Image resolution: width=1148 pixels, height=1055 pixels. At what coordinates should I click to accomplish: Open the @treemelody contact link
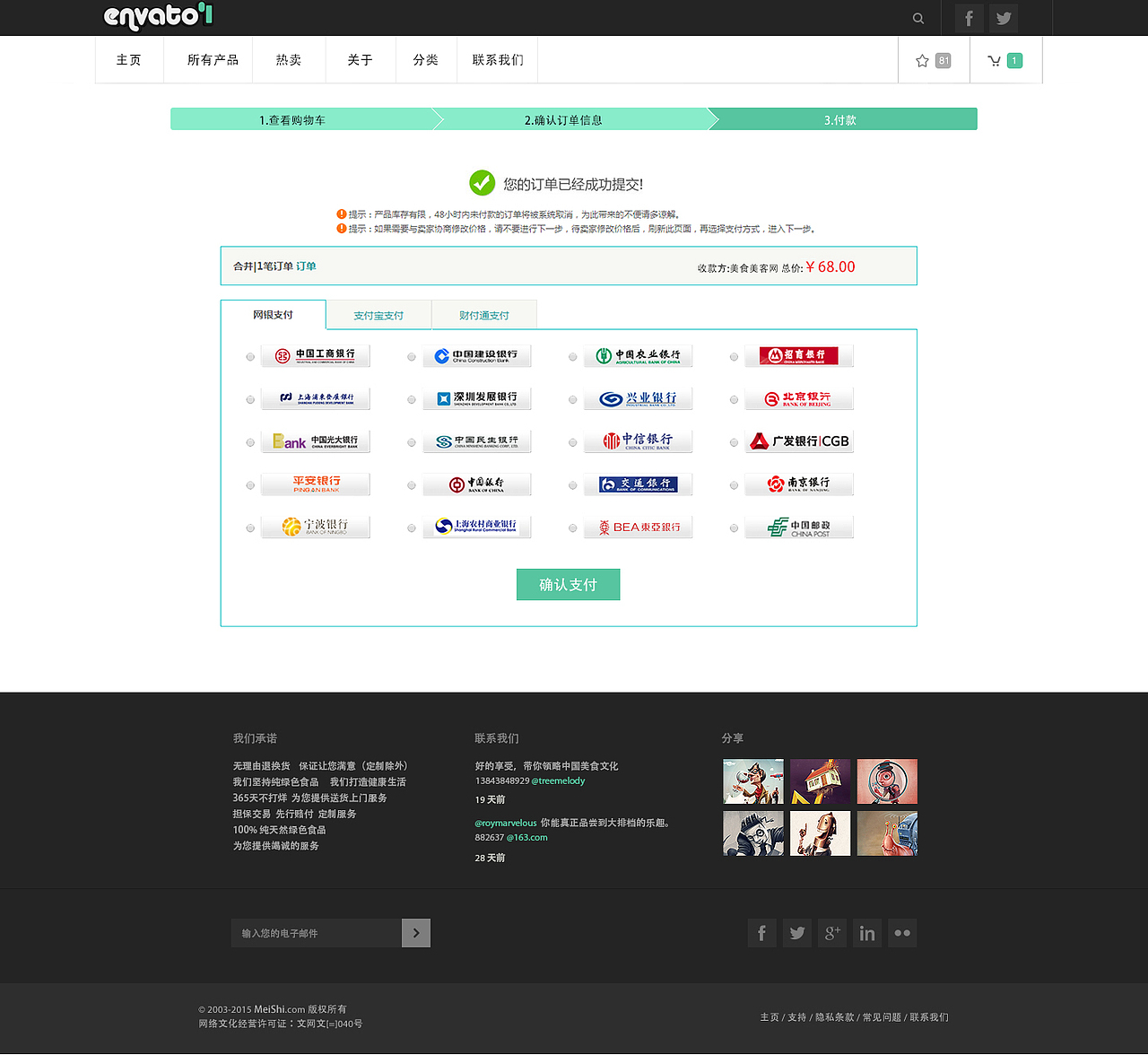tap(558, 780)
